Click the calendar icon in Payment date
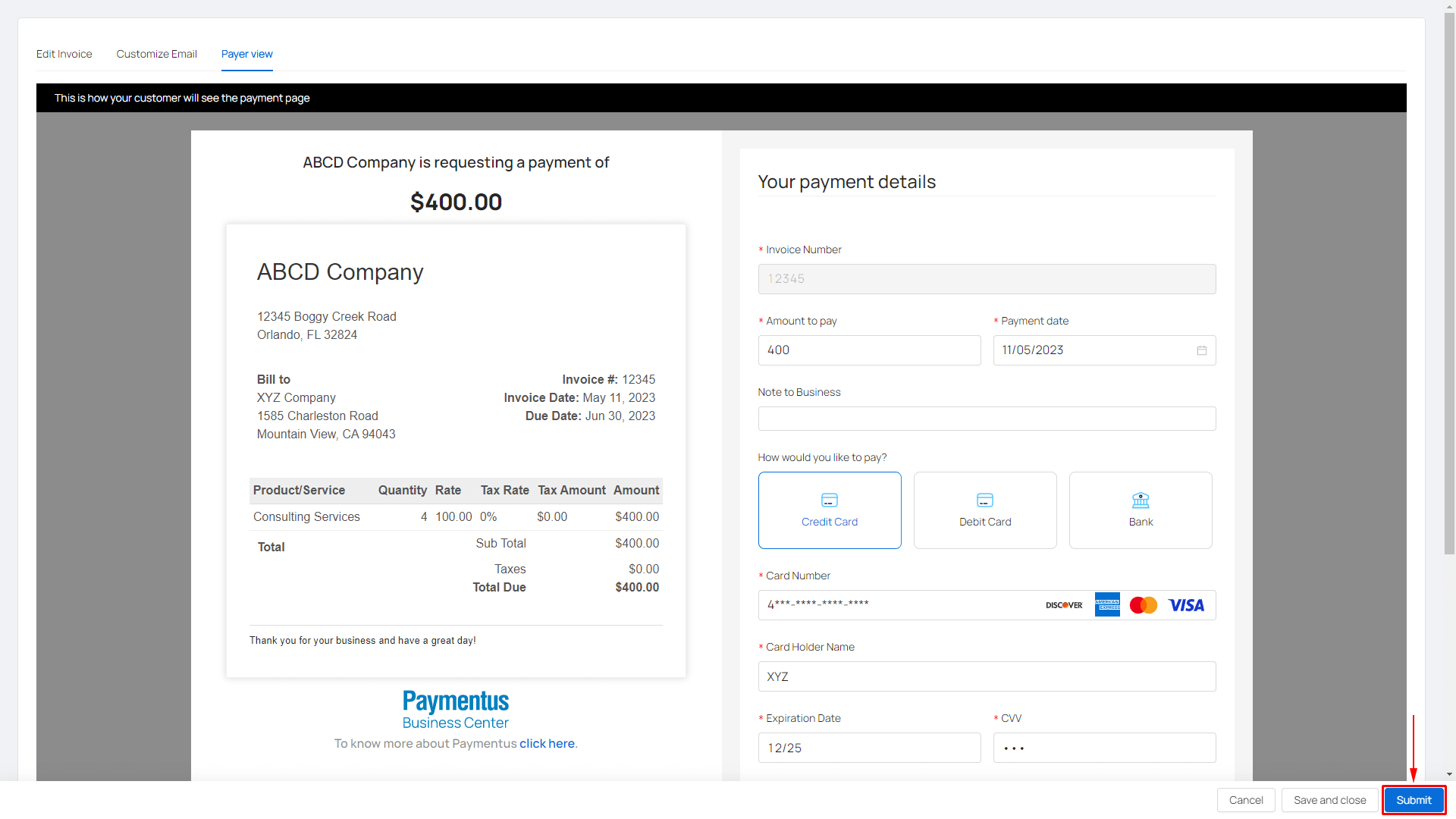Screen dimensions: 1456x819 point(1202,350)
